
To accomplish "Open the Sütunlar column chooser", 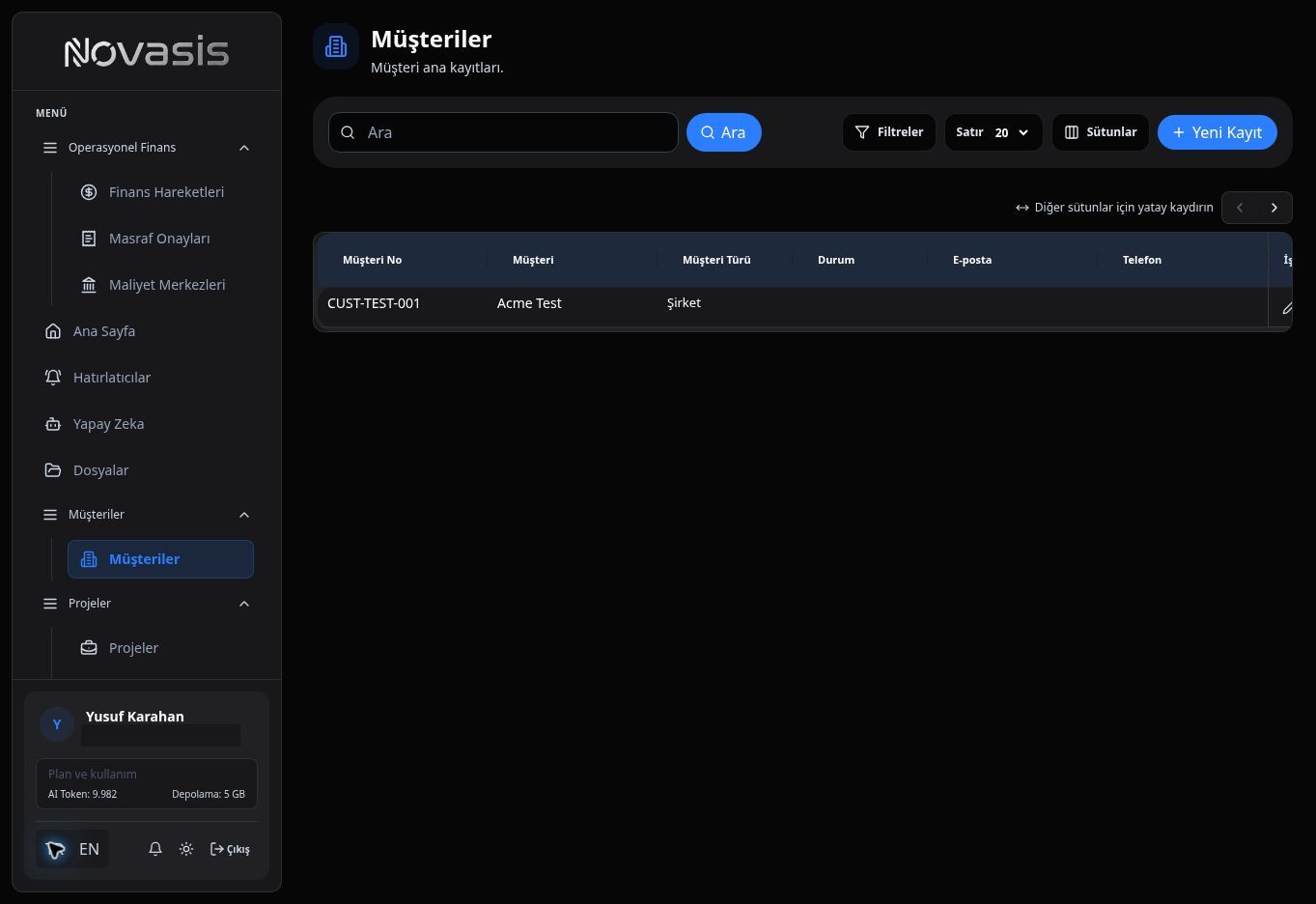I will tap(1101, 132).
